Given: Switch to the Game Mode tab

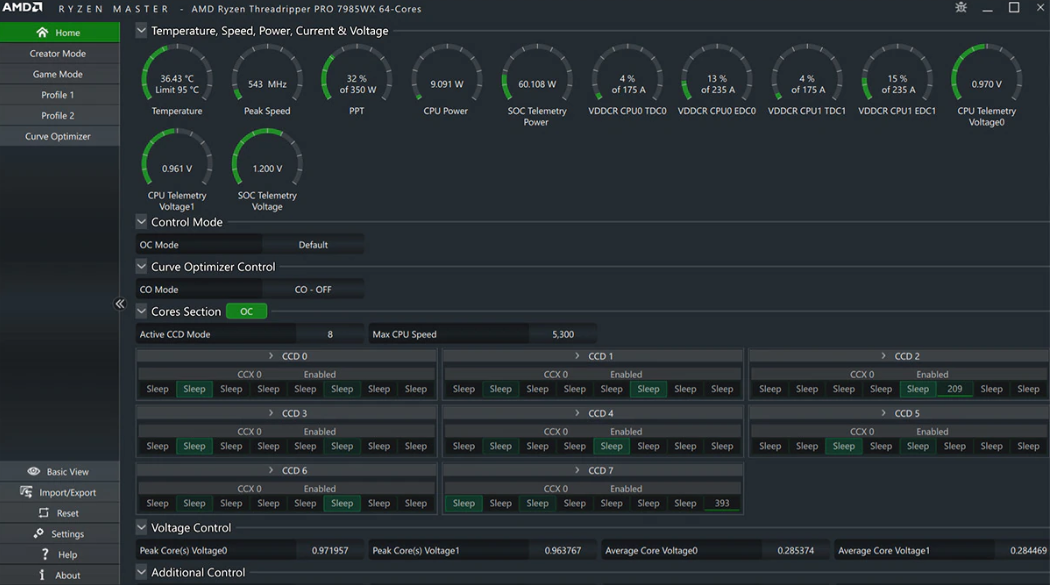Looking at the screenshot, I should [x=58, y=74].
